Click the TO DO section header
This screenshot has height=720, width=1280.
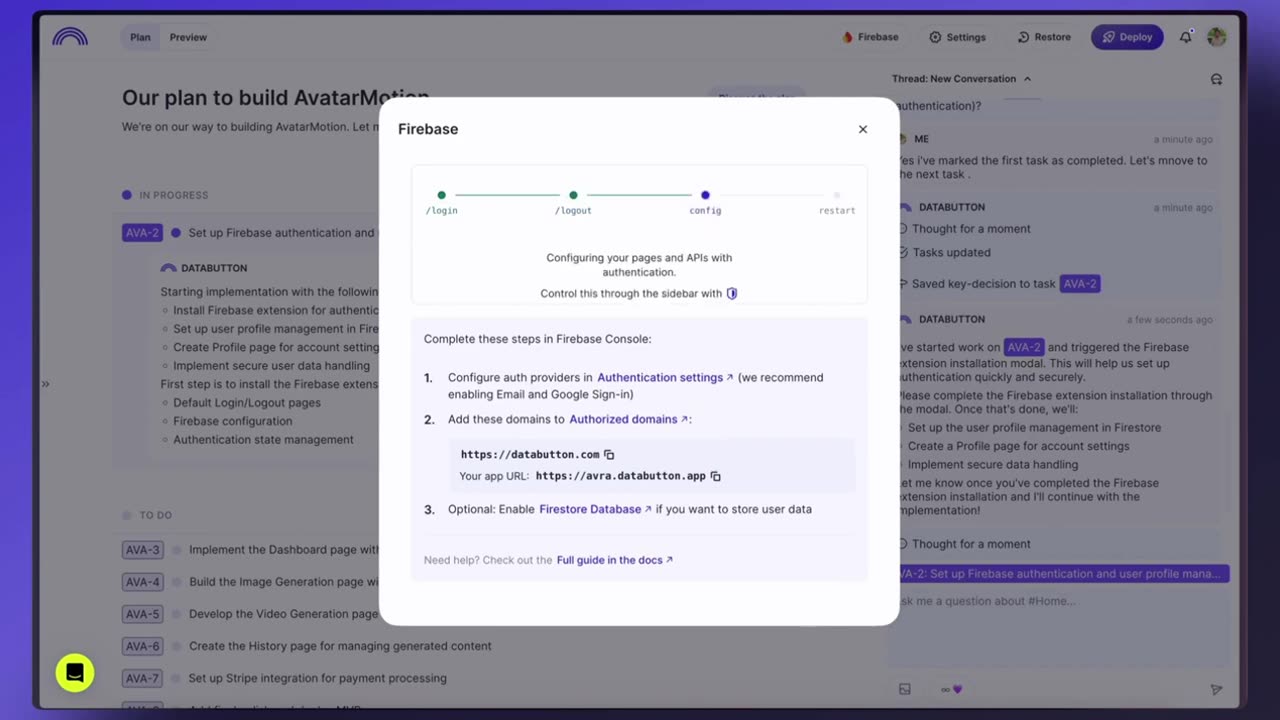[156, 515]
